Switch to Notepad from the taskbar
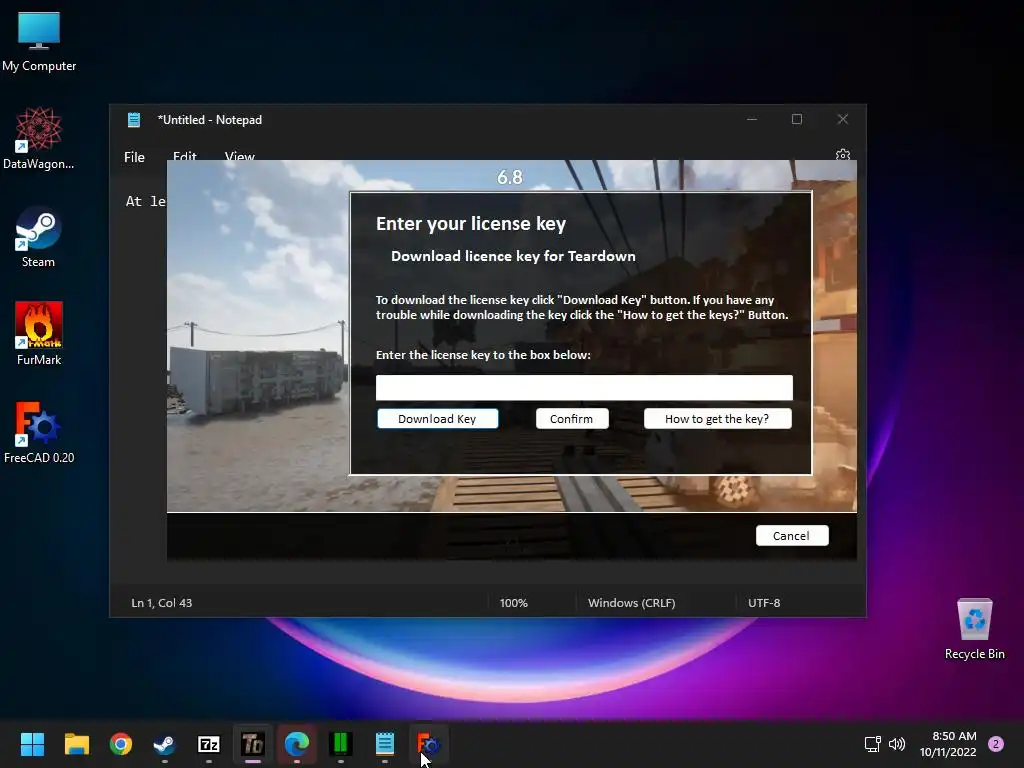The width and height of the screenshot is (1024, 768). [385, 744]
